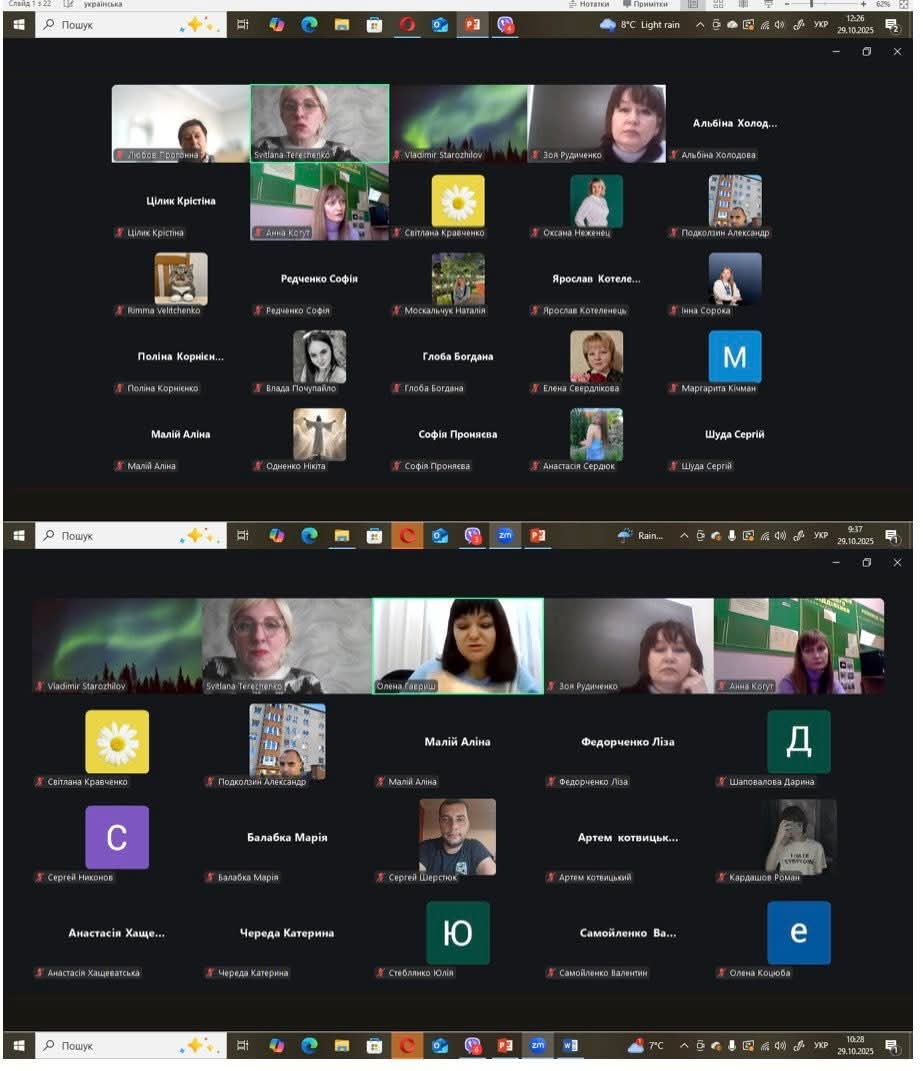Select Олена Гавриш's highlighted video tile
This screenshot has width=923, height=1071.
458,645
